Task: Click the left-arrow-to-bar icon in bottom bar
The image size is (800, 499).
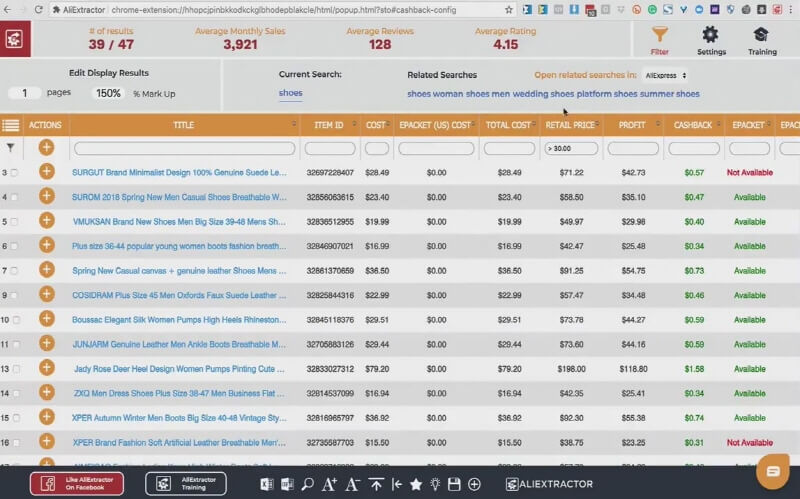Action: 396,484
